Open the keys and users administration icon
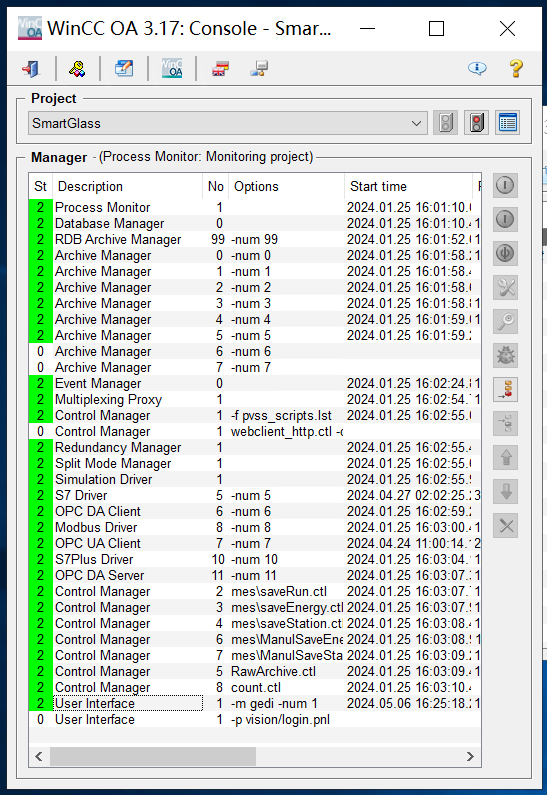This screenshot has height=795, width=547. (77, 68)
